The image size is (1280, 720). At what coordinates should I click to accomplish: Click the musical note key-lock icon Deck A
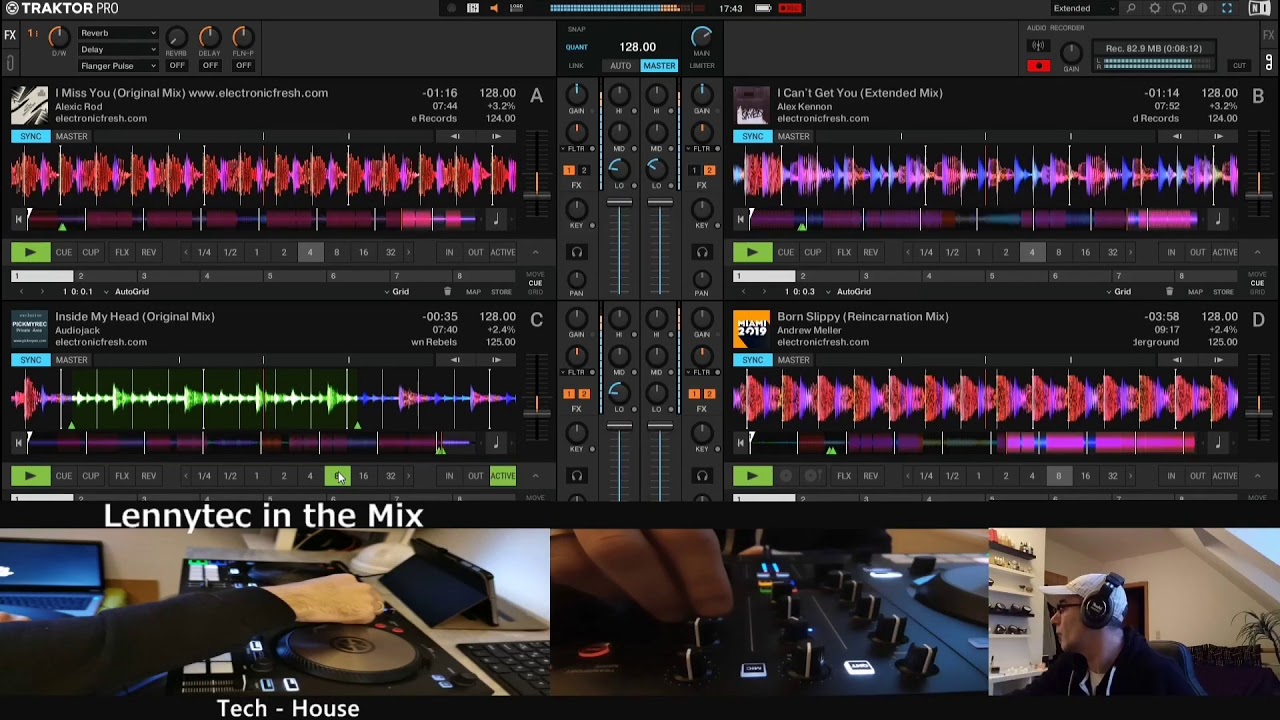click(496, 218)
